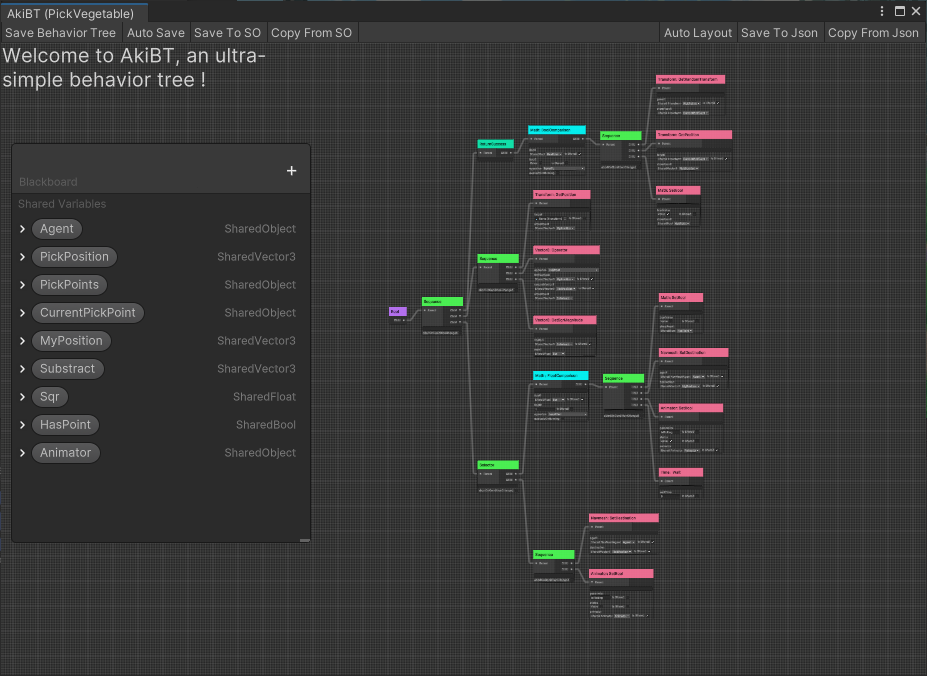Open the window kebab options menu
The image size is (927, 676).
(x=881, y=11)
